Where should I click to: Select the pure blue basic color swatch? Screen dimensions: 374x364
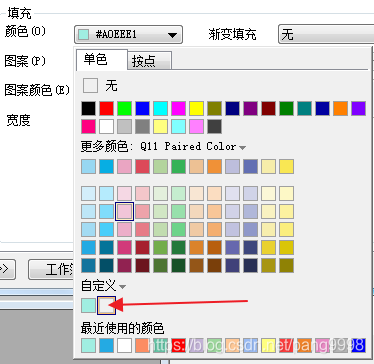(142, 109)
